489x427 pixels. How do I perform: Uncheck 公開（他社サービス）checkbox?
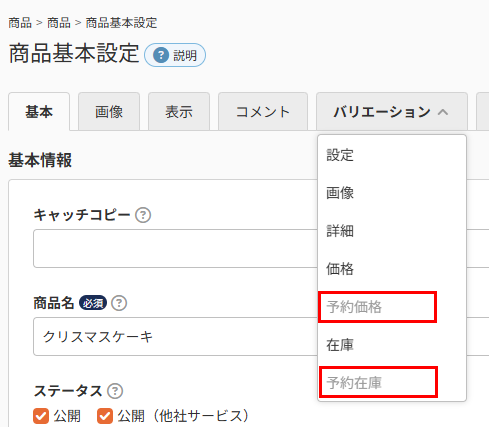[x=105, y=416]
